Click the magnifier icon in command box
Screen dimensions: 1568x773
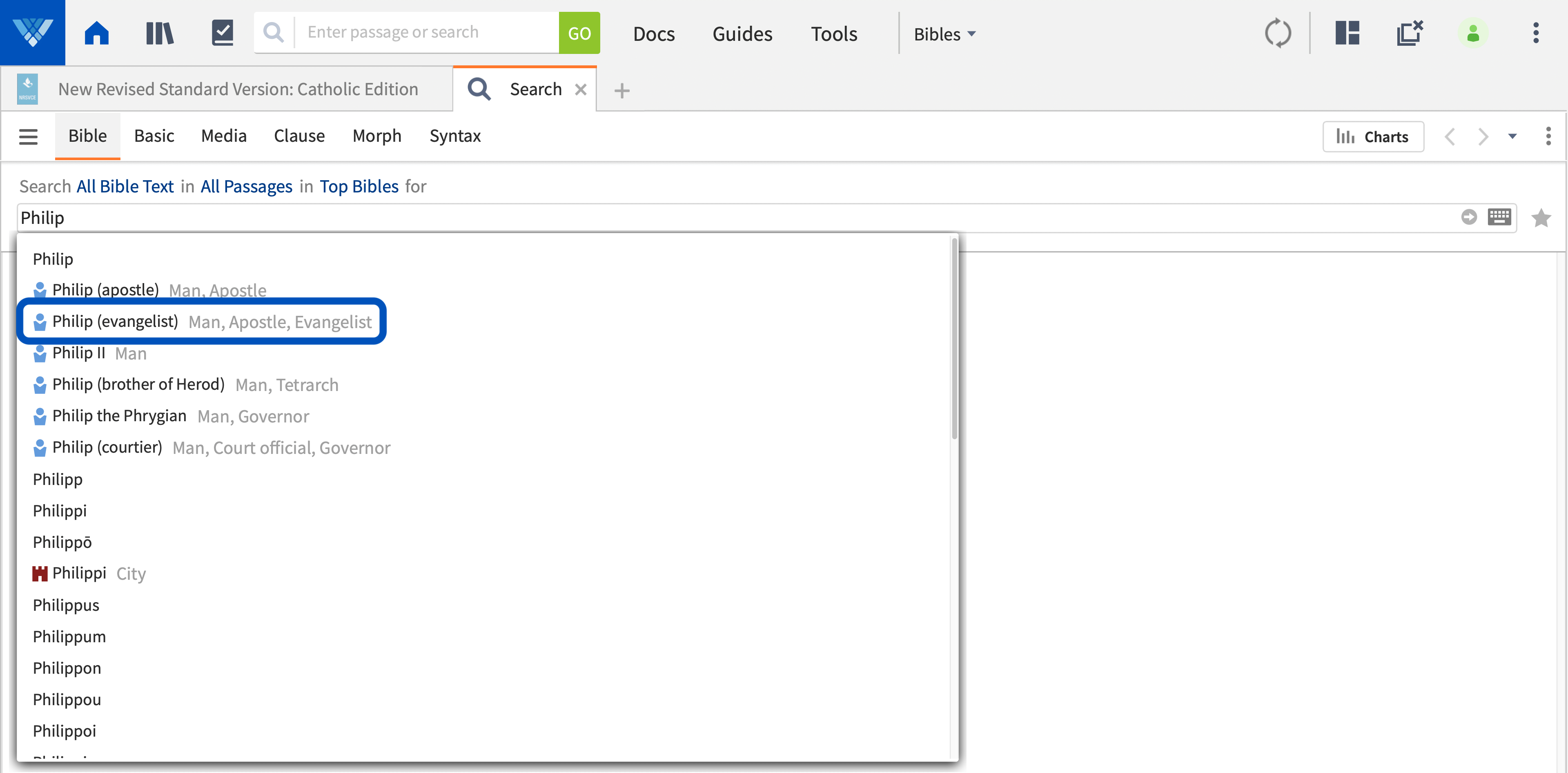(274, 32)
